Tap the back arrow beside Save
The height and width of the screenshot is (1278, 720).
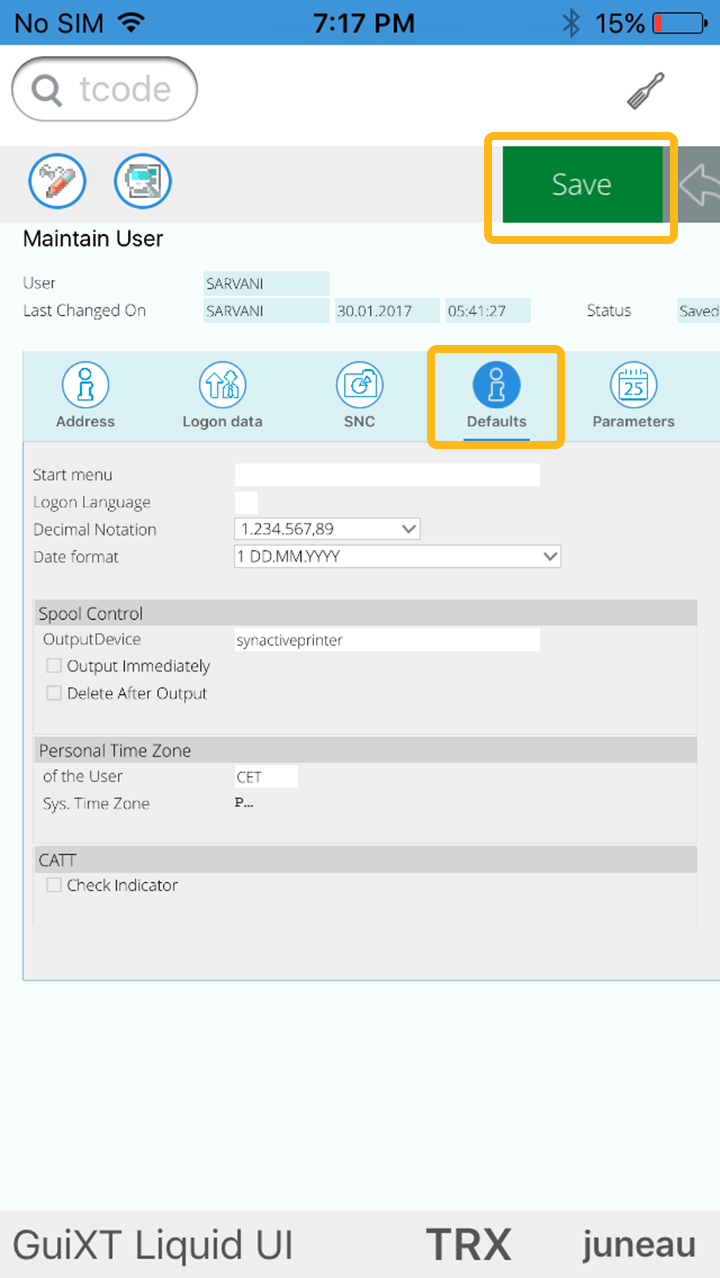(x=699, y=185)
